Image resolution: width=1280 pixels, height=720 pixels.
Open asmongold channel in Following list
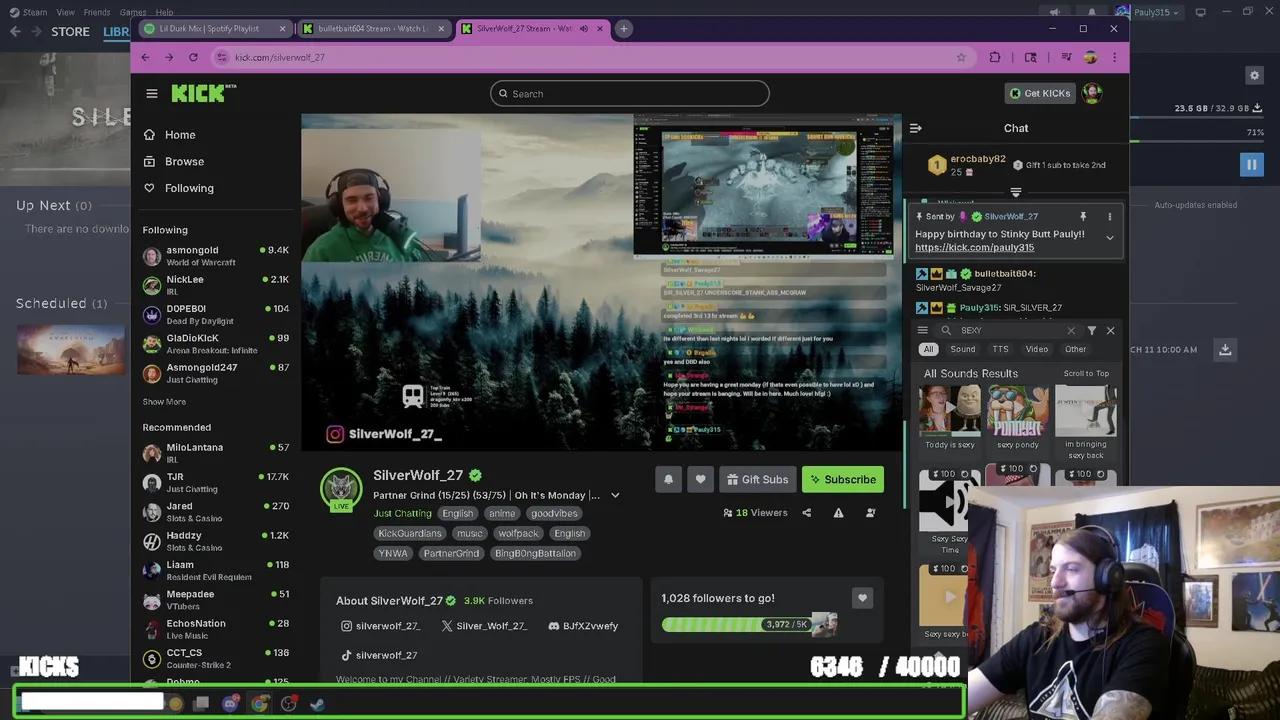[x=215, y=256]
